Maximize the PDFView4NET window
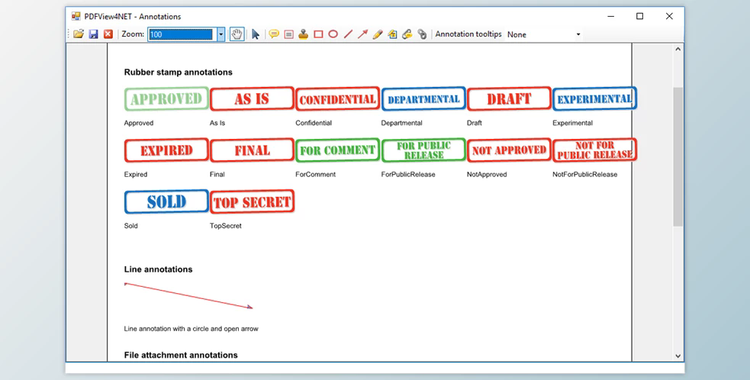Image resolution: width=750 pixels, height=380 pixels. (x=640, y=16)
